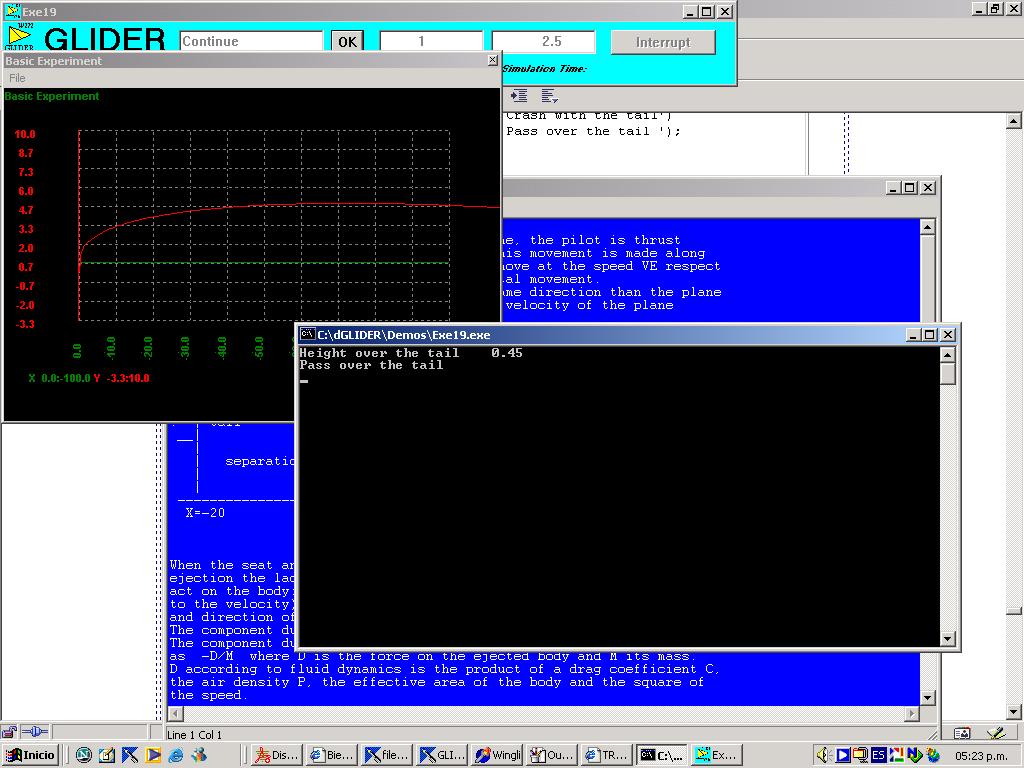Click the console scrollbar up arrow
Viewport: 1024px width, 768px height.
[948, 355]
